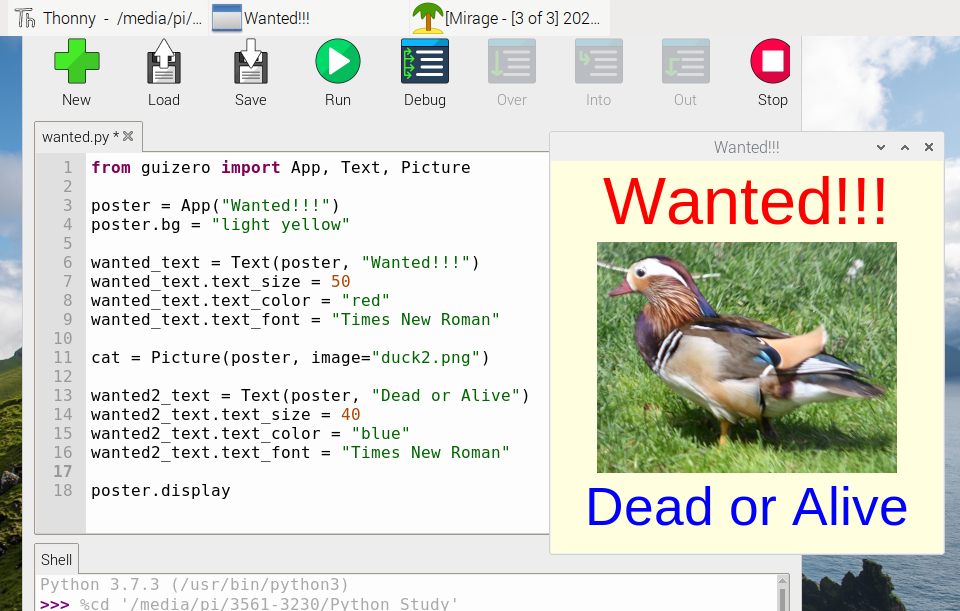Viewport: 960px width, 611px height.
Task: Click line number 17 in the gutter
Action: (x=62, y=471)
